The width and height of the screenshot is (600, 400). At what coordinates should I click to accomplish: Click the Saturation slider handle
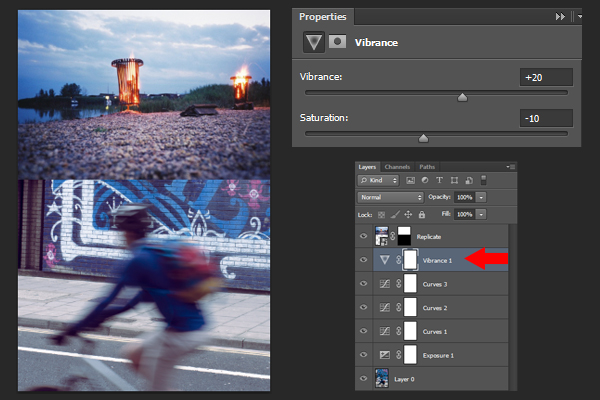pos(423,138)
